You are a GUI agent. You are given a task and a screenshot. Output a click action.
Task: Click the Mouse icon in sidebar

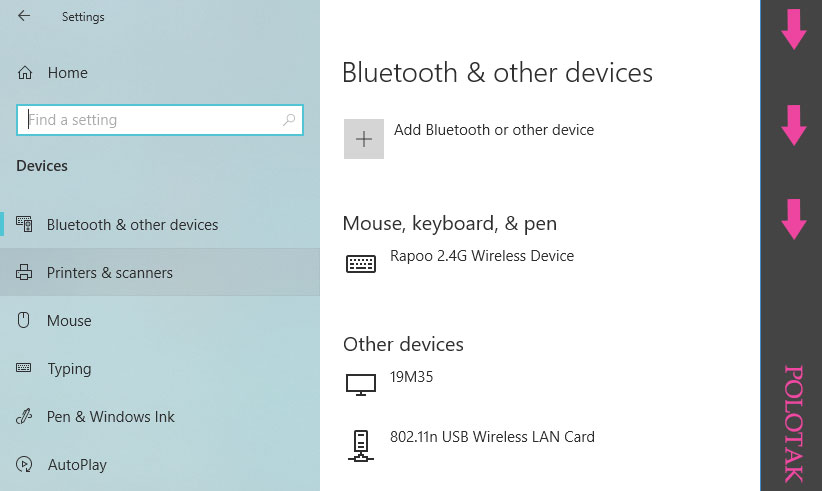coord(24,320)
